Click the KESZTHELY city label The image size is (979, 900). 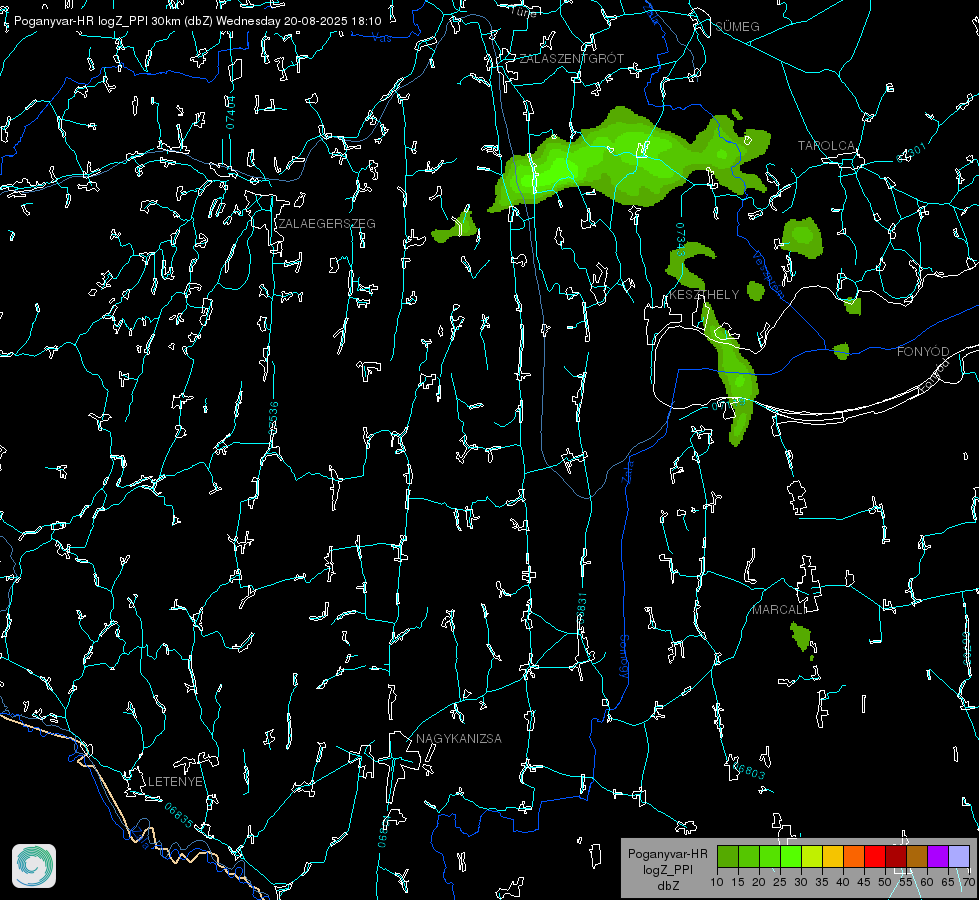704,294
